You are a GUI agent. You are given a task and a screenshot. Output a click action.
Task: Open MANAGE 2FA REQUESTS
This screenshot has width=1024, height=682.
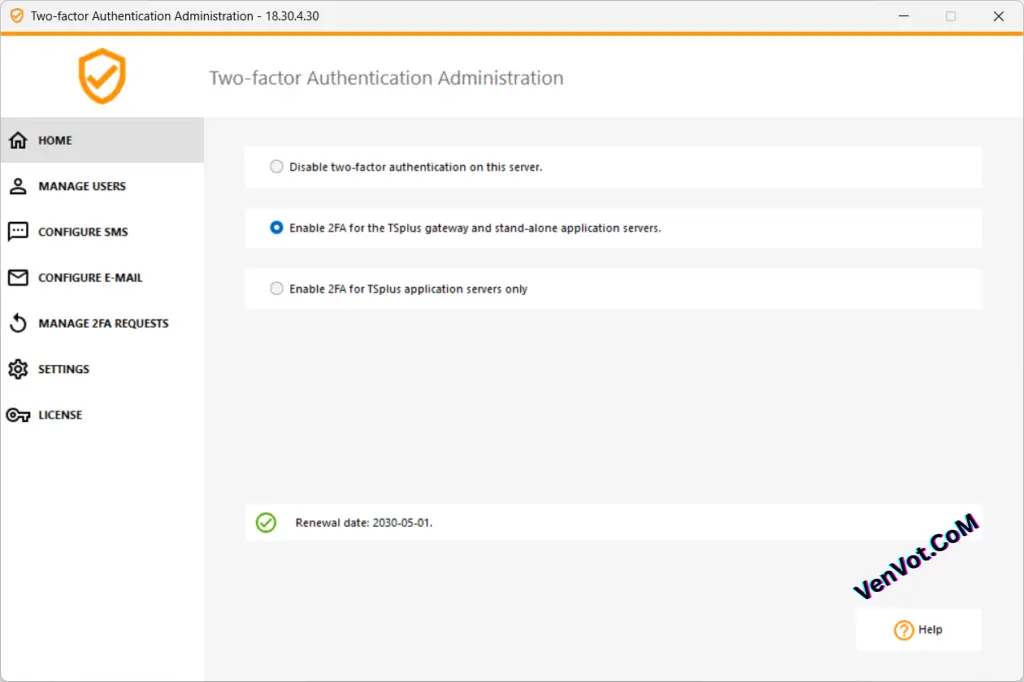point(102,323)
